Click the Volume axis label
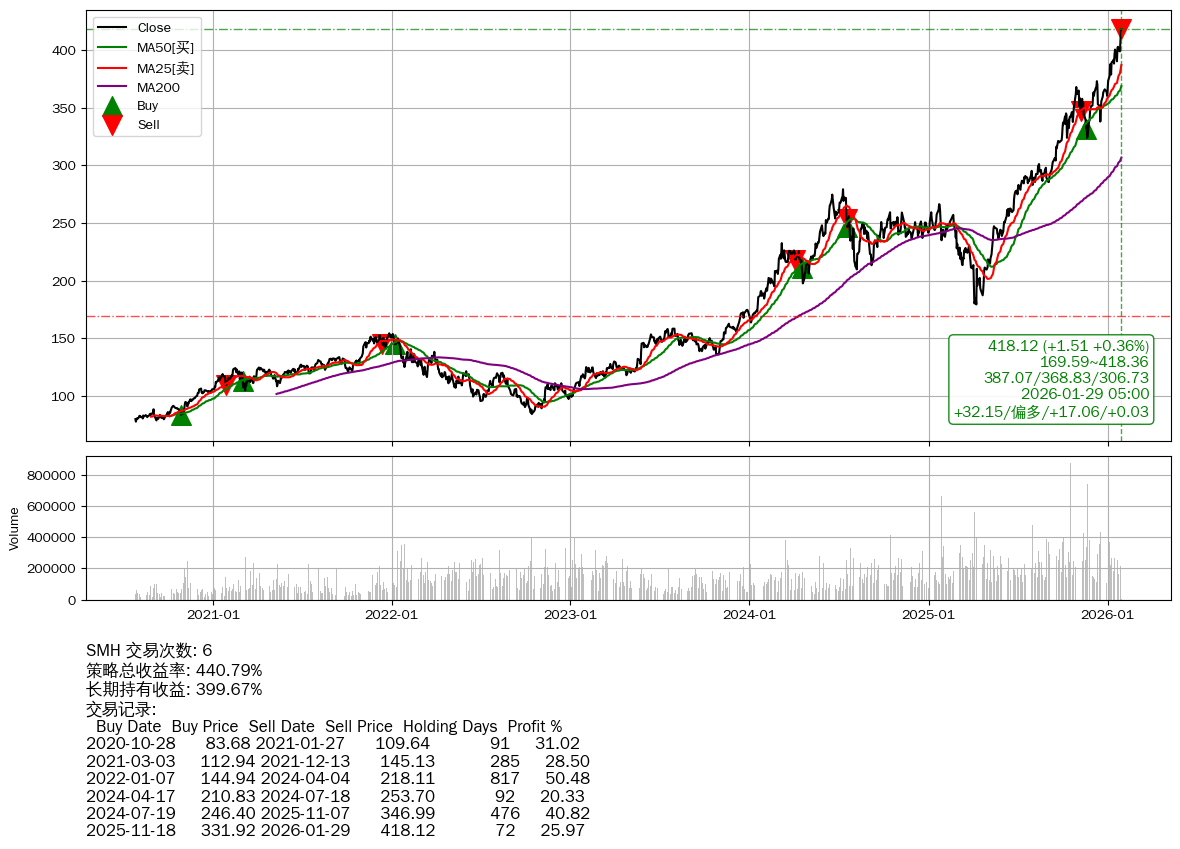This screenshot has width=1180, height=849. (x=14, y=528)
